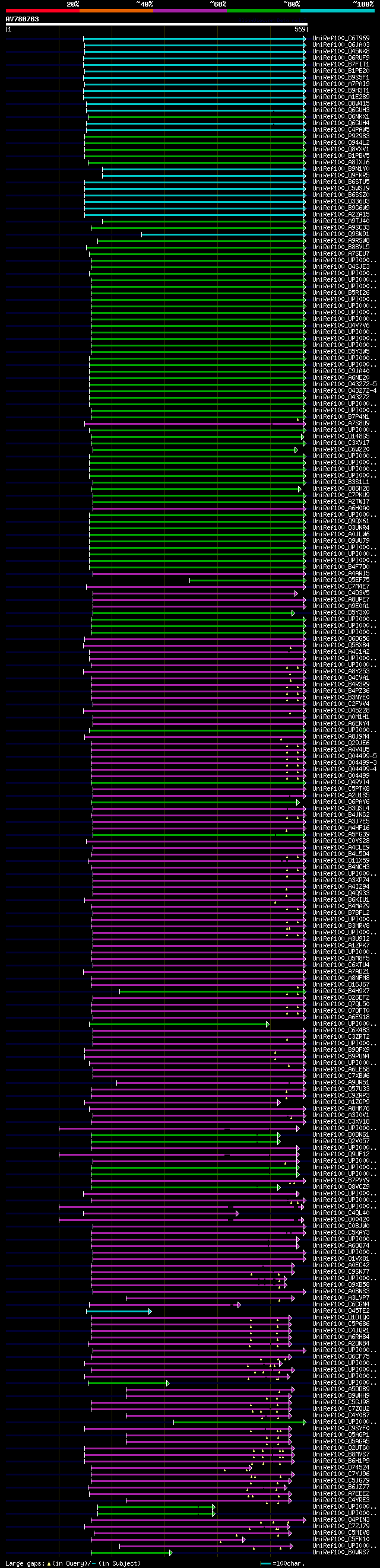Viewport: 380px width, 1568px height.
Task: Select hit label UniRef100_B4H9X7
Action: (341, 991)
